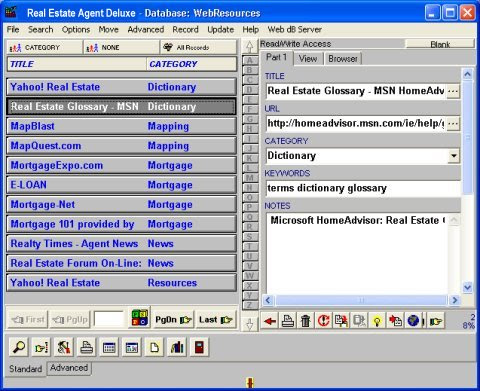Jump to letter R in alphabet index
This screenshot has height=391, width=480.
(249, 227)
